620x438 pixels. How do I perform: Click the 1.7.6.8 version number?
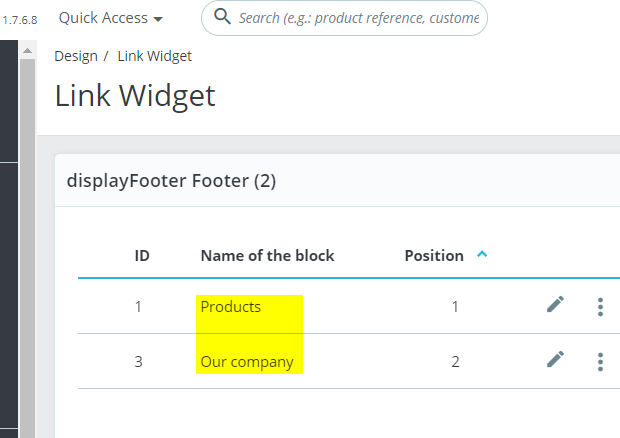pos(18,19)
